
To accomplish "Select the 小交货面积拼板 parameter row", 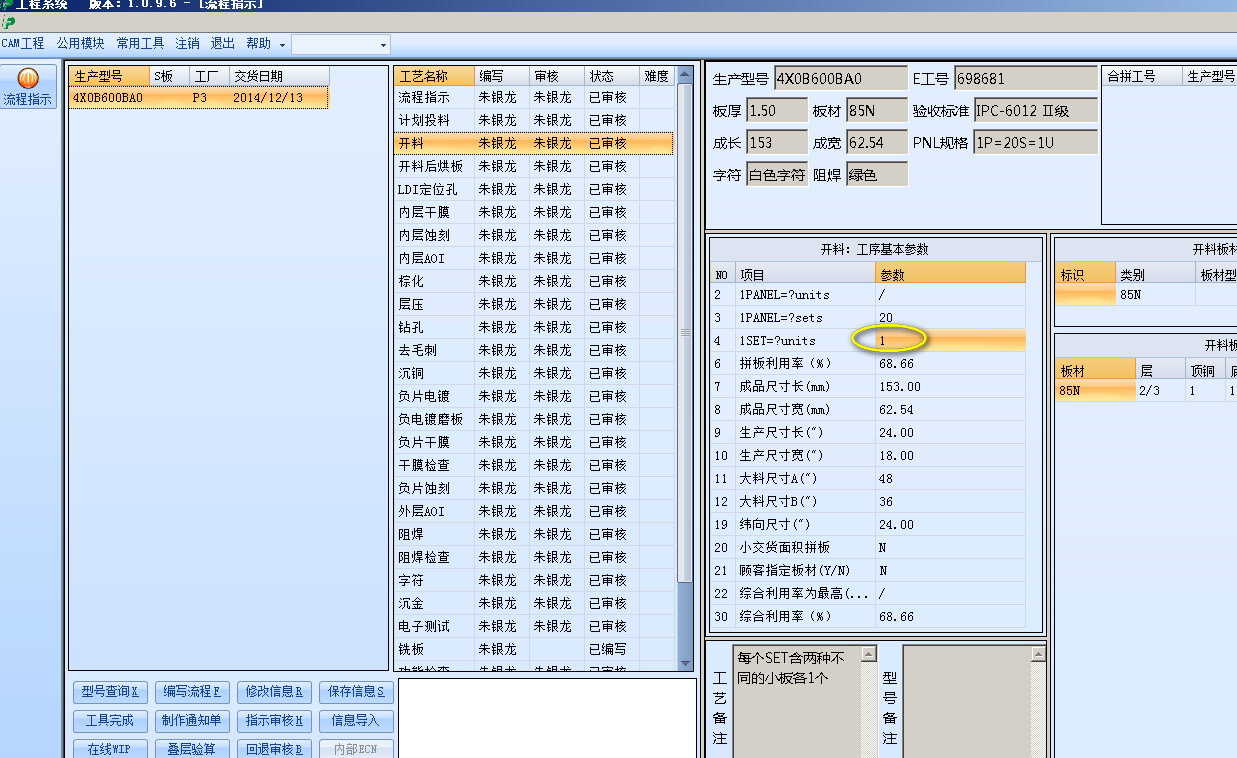I will pyautogui.click(x=868, y=547).
